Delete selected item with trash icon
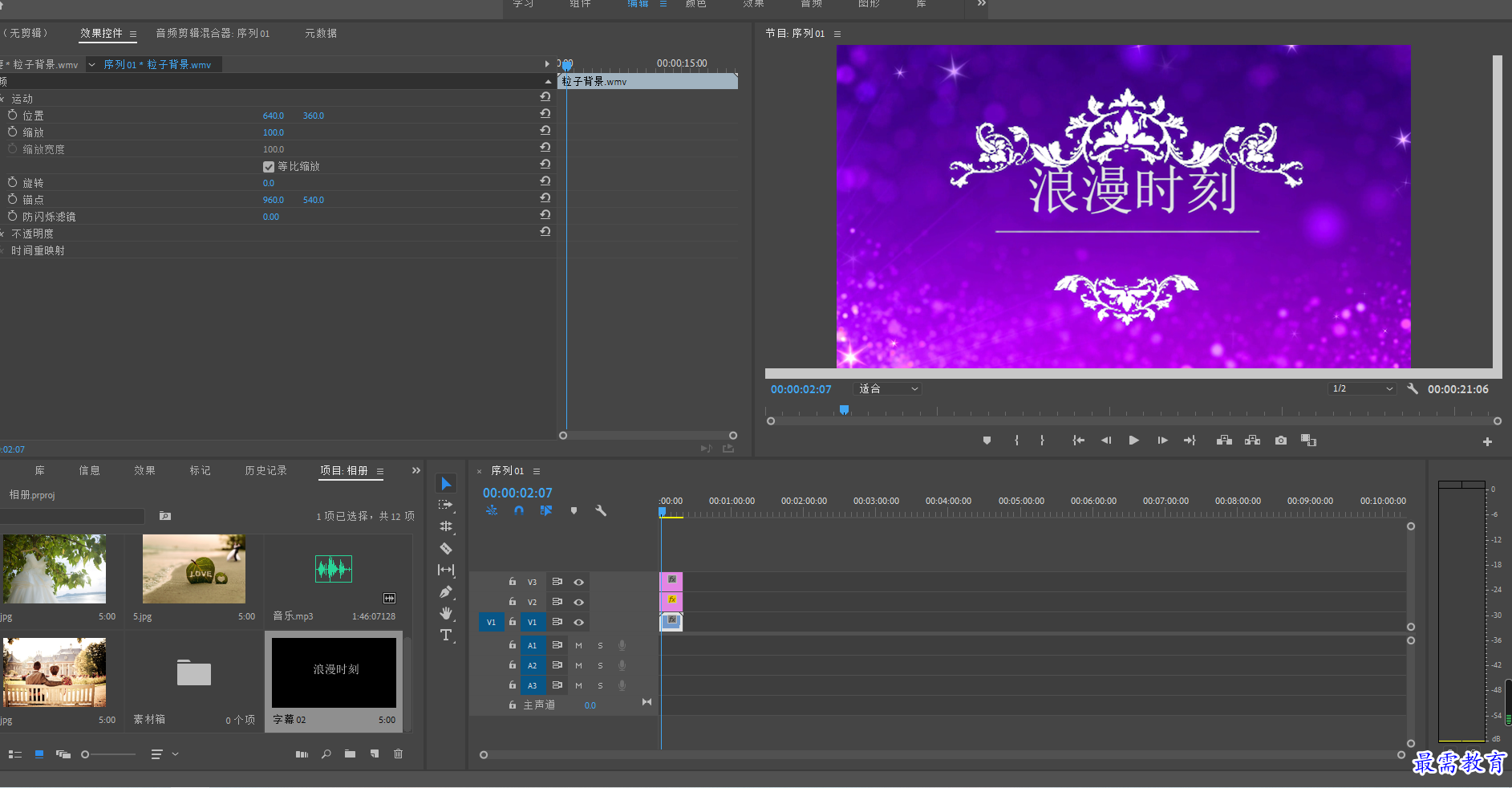The height and width of the screenshot is (788, 1512). [399, 754]
